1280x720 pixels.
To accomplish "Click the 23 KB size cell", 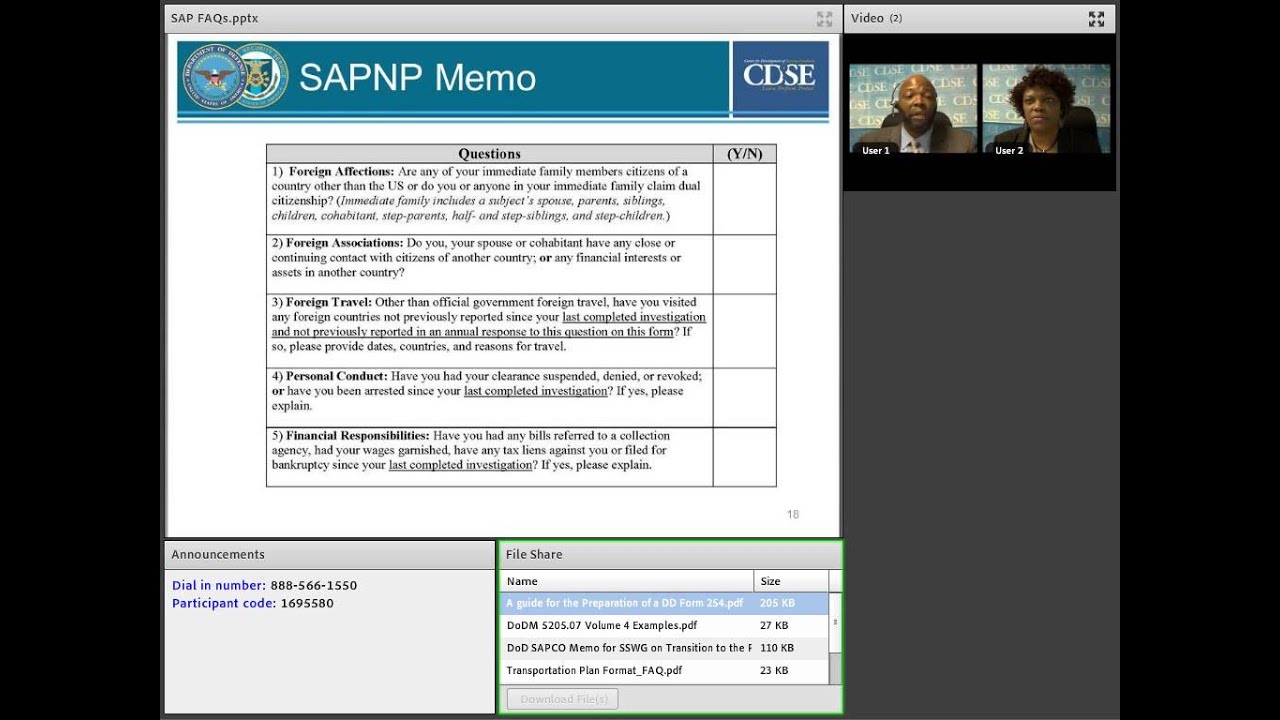I will coord(774,670).
